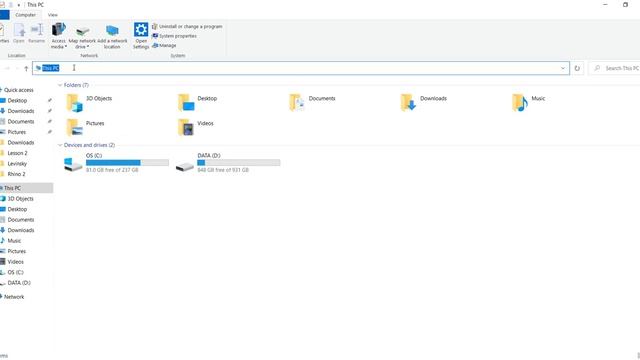The image size is (640, 360).
Task: Open pinned Downloads under Quick access
Action: tap(21, 111)
